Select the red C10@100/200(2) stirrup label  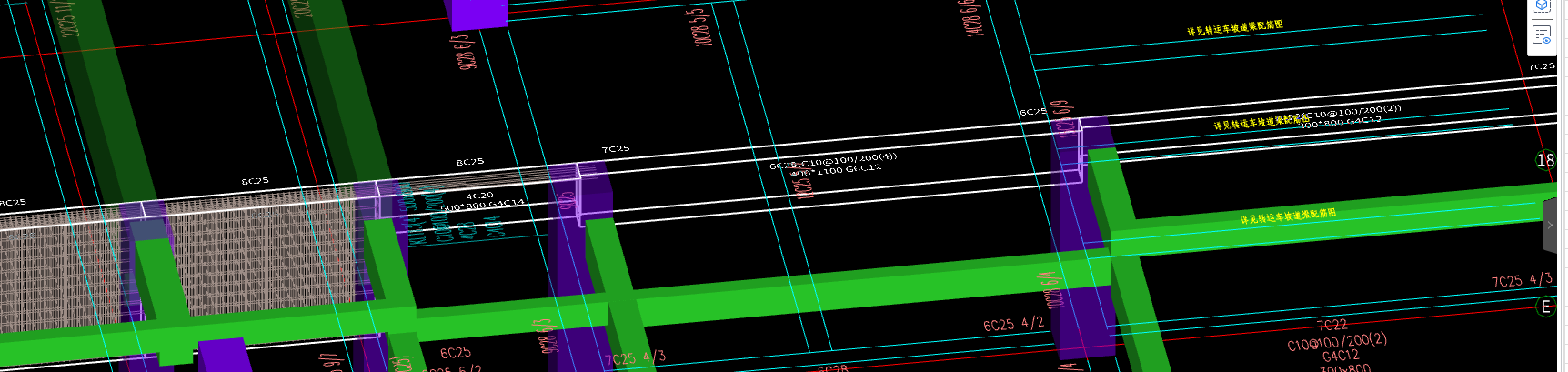pos(1337,343)
